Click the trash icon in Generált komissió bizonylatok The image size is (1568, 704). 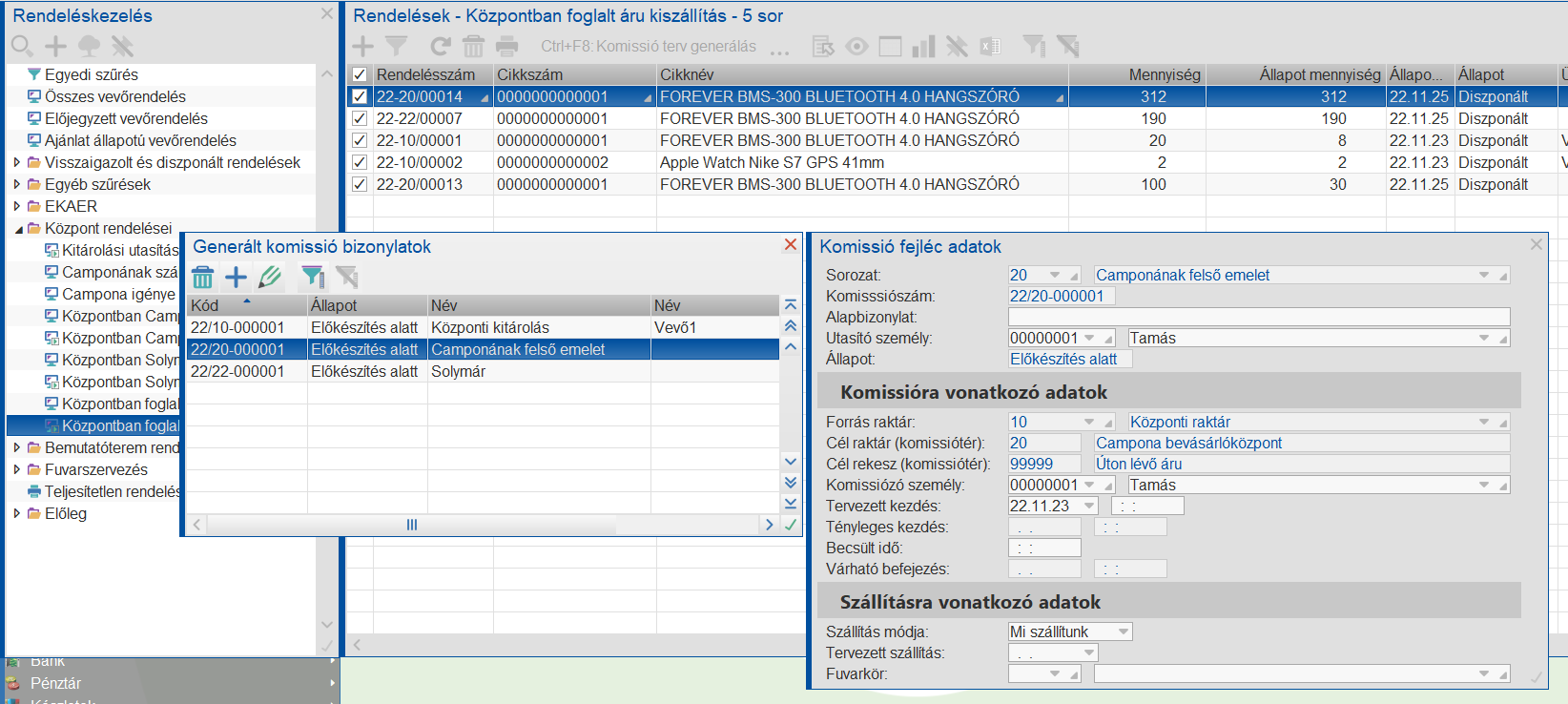point(203,278)
